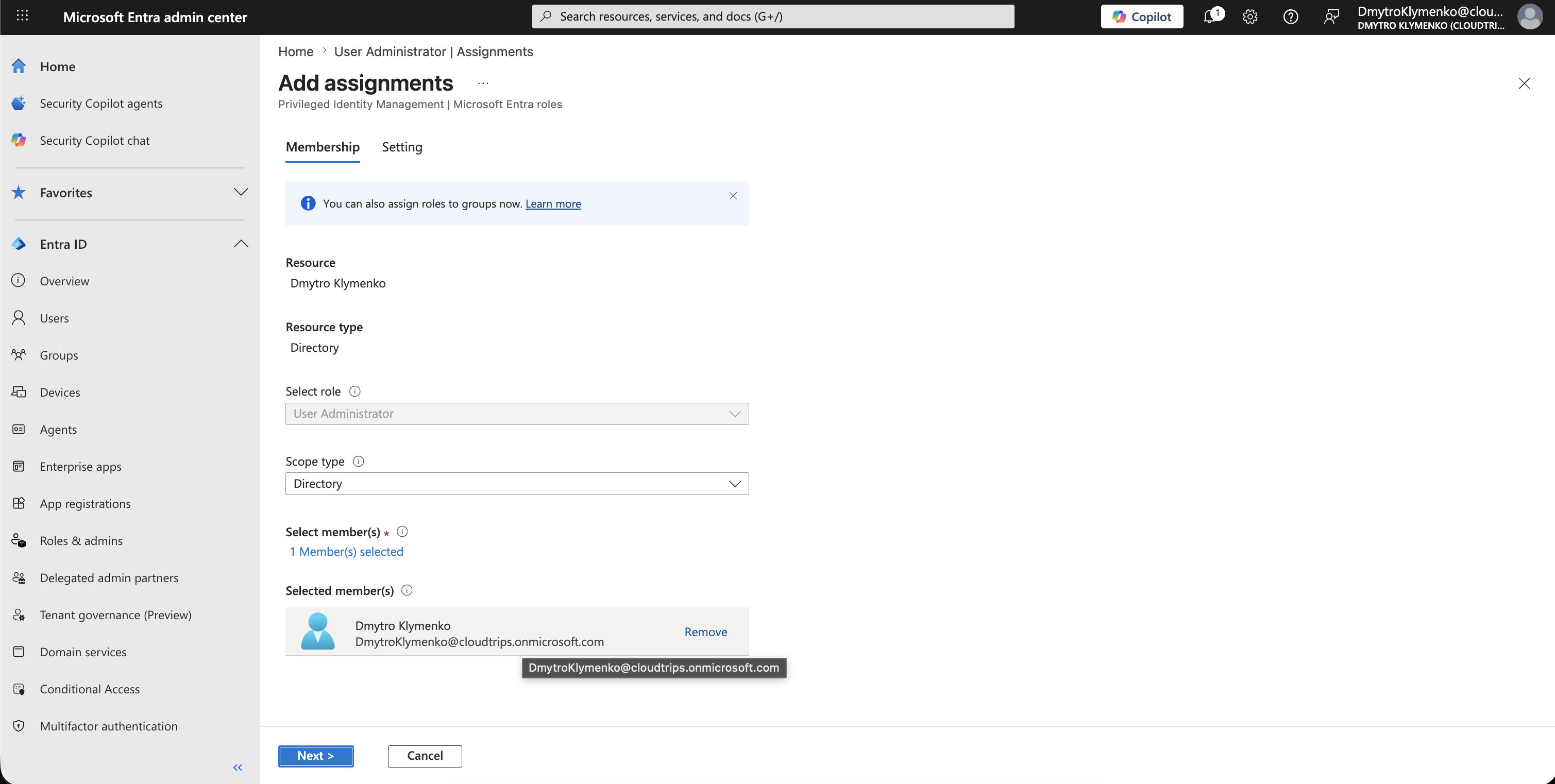Click info icon beside Selected member(s)
Screen dimensions: 1555x784
407,590
